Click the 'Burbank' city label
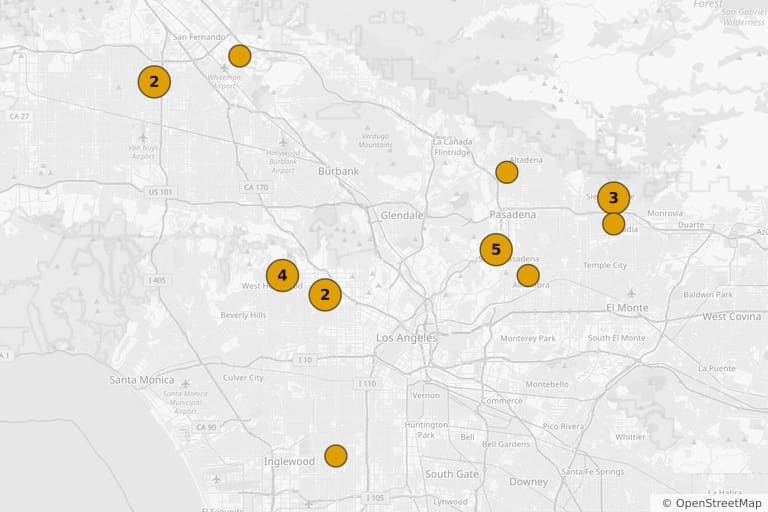The width and height of the screenshot is (768, 512). (338, 171)
